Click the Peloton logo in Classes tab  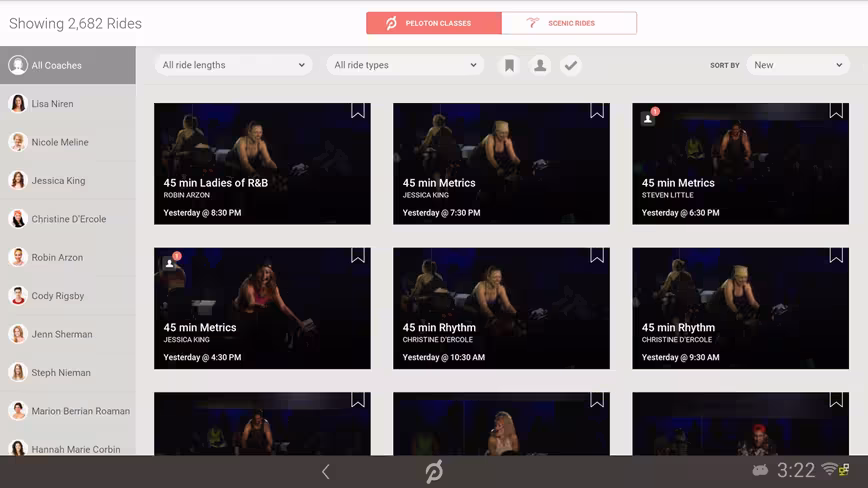coord(391,23)
